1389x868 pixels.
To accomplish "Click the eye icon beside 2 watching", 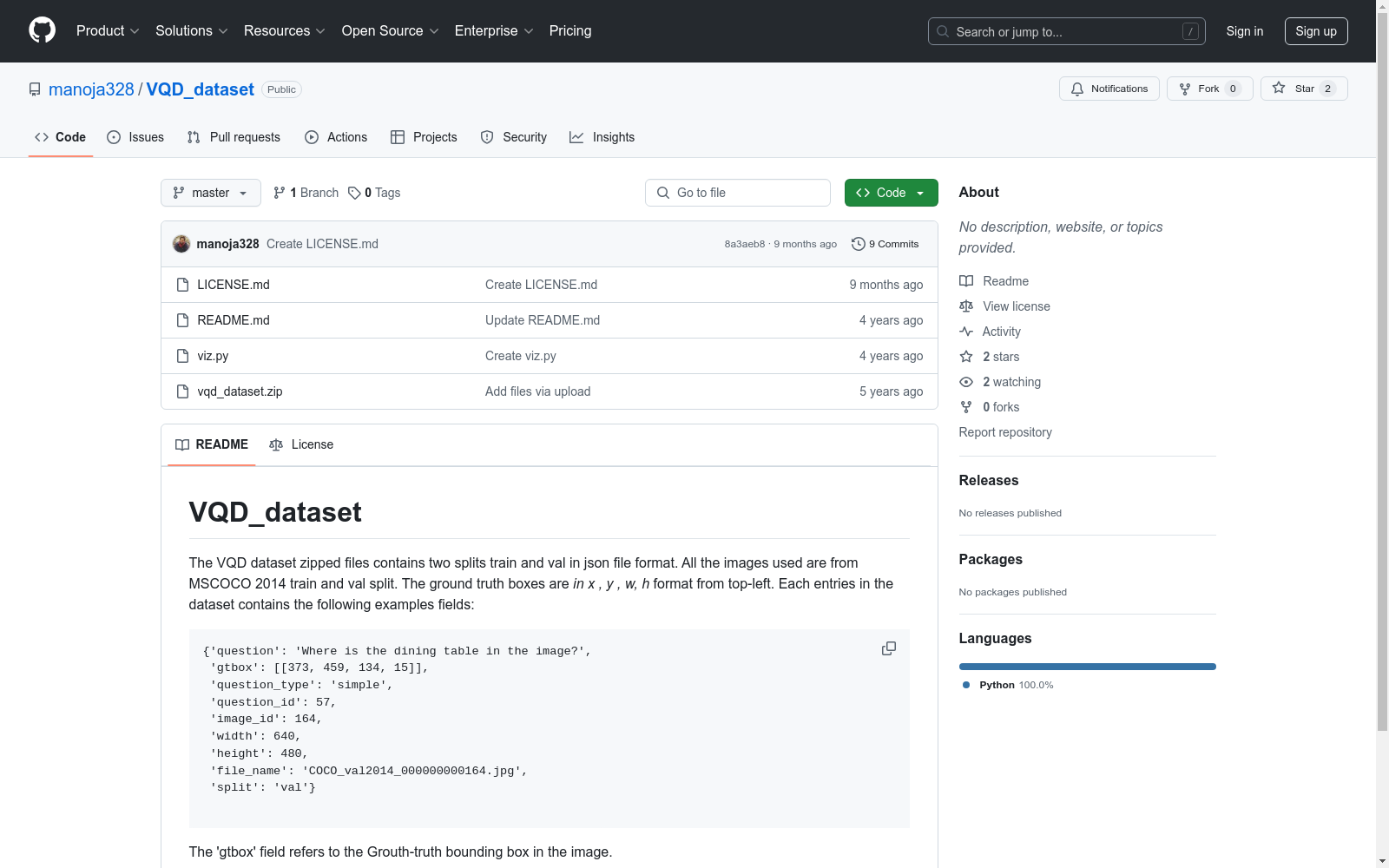I will [966, 382].
